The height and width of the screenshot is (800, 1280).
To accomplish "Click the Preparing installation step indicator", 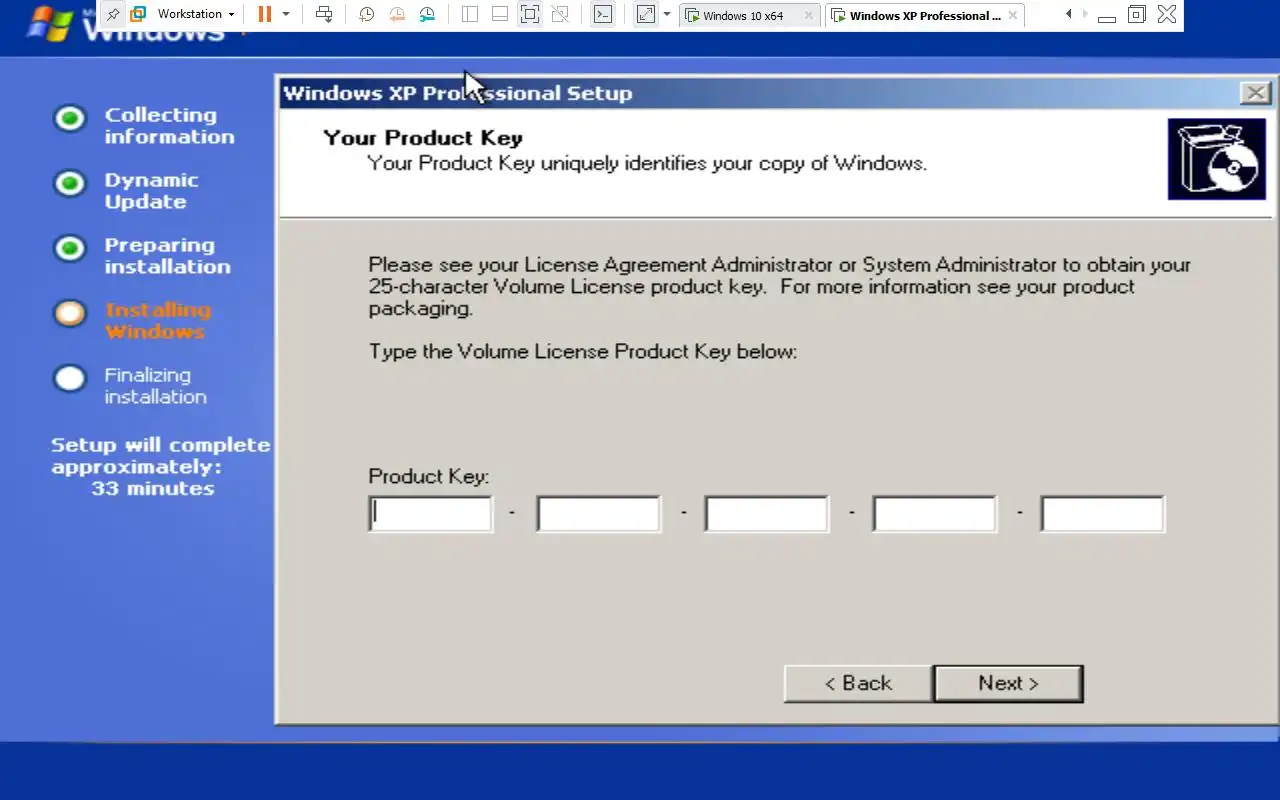I will pos(70,248).
